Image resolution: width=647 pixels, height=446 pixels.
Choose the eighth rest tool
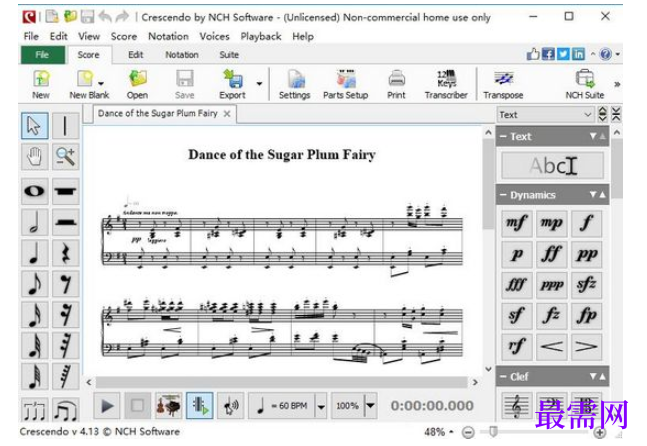[65, 284]
